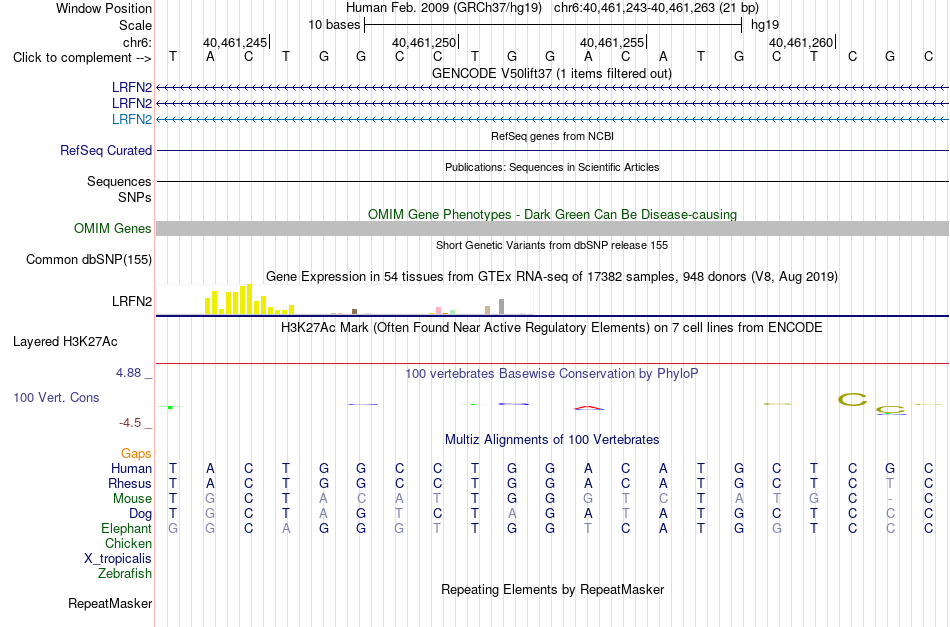Viewport: 950px width, 627px height.
Task: Click the red conservation peak glyph
Action: [589, 408]
